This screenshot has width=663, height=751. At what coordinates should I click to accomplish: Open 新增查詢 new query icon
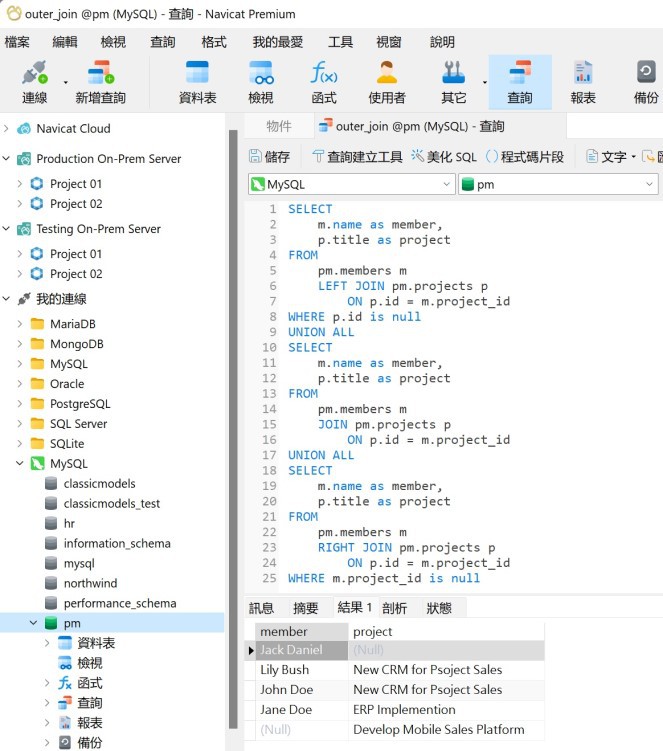coord(100,81)
